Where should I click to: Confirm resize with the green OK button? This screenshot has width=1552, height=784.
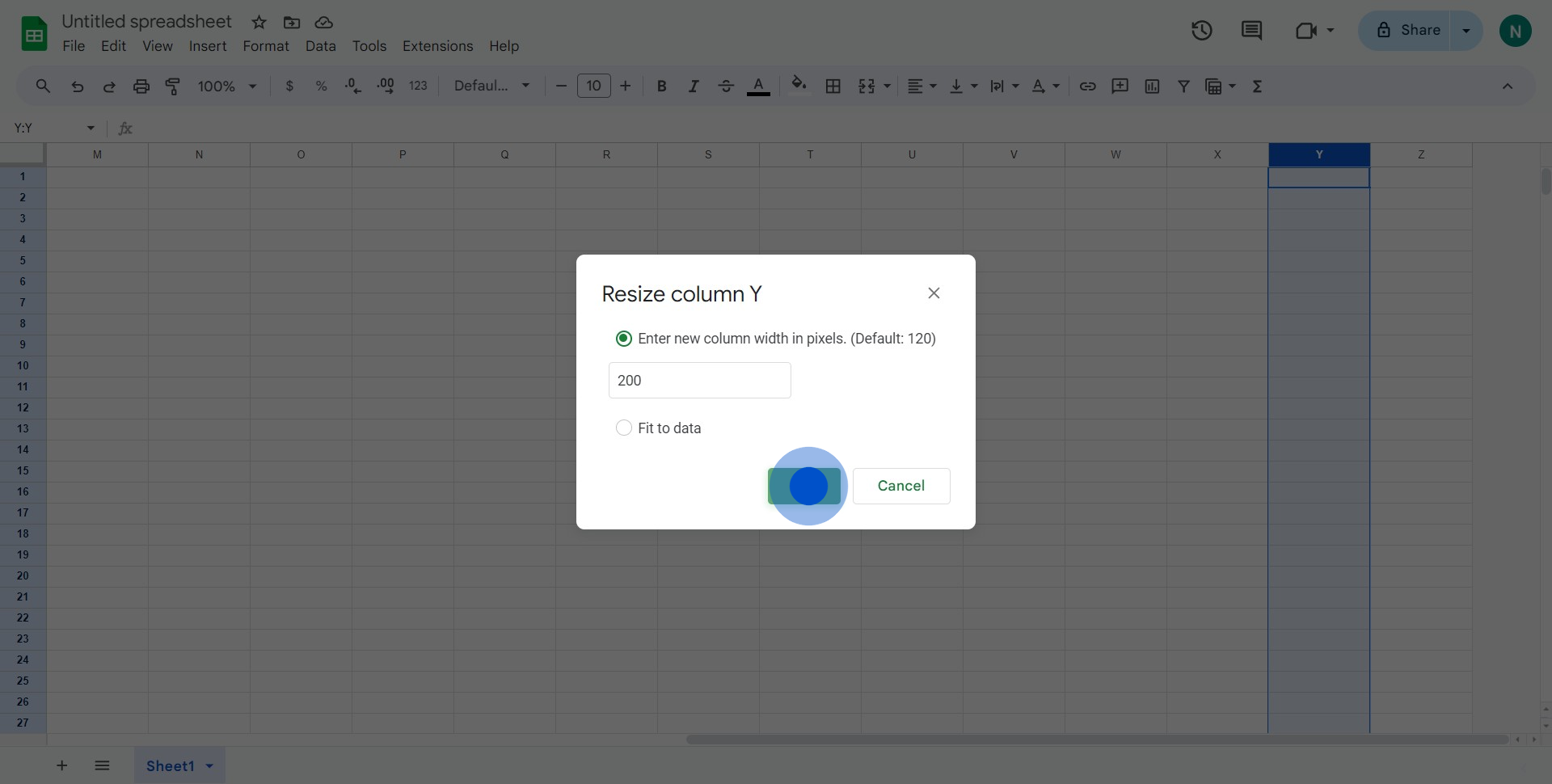pos(804,486)
